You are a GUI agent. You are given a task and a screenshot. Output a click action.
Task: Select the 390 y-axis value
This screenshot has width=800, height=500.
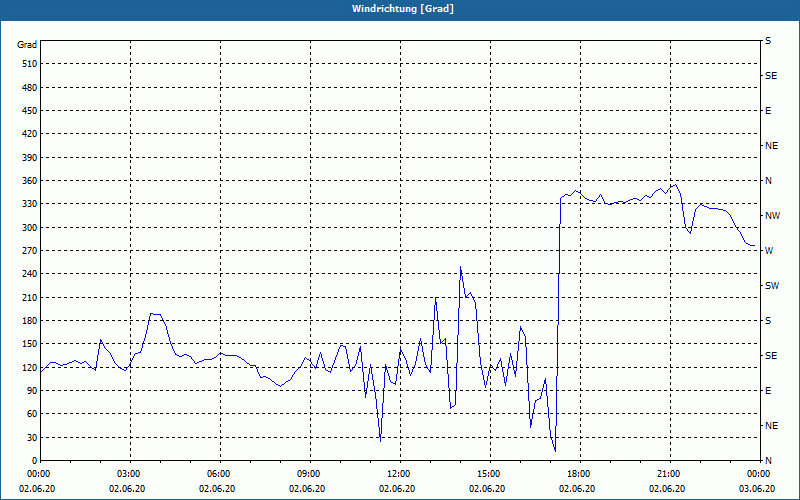tap(30, 158)
